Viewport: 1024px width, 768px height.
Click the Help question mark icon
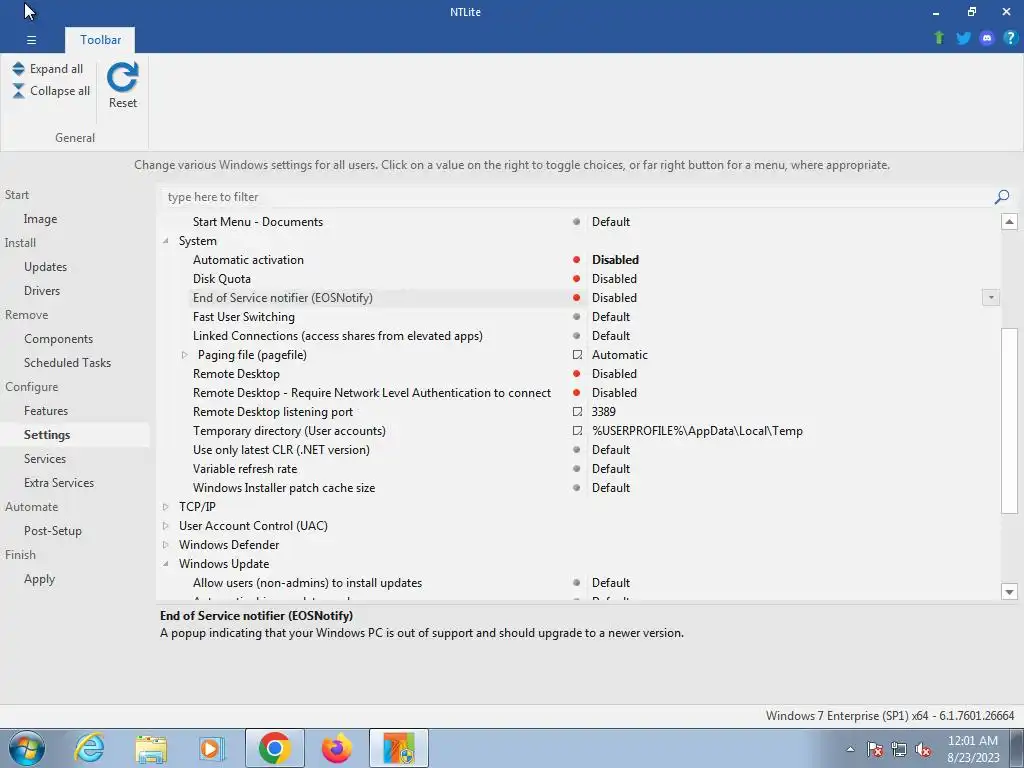pyautogui.click(x=1010, y=38)
